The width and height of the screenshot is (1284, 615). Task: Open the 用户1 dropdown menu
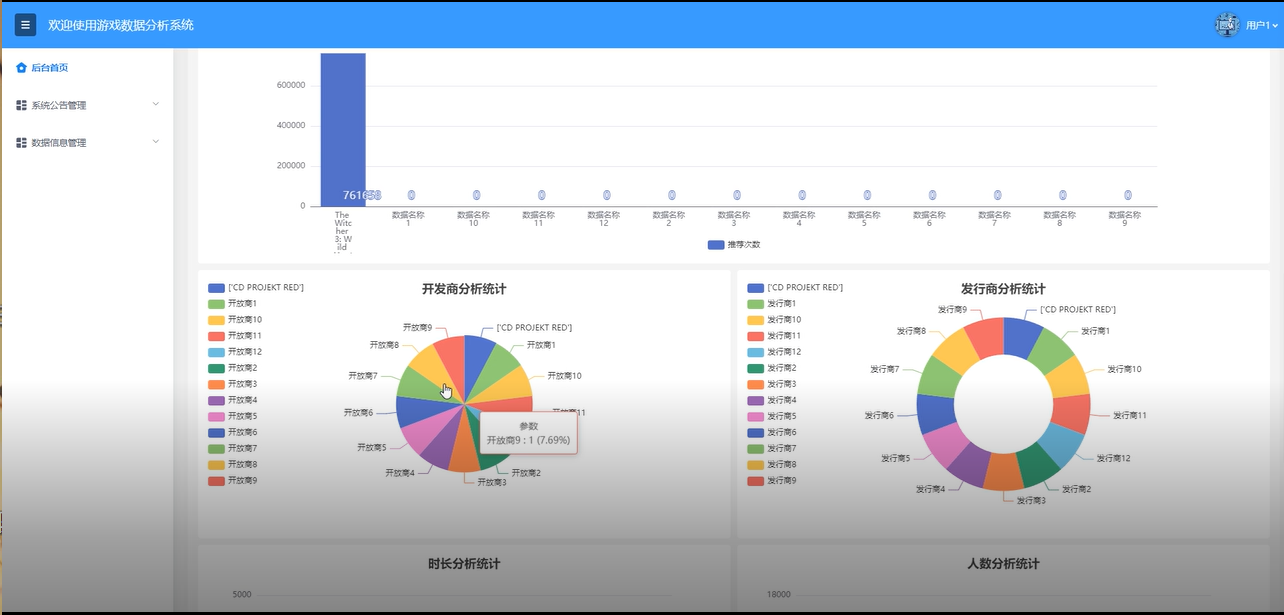point(1258,24)
